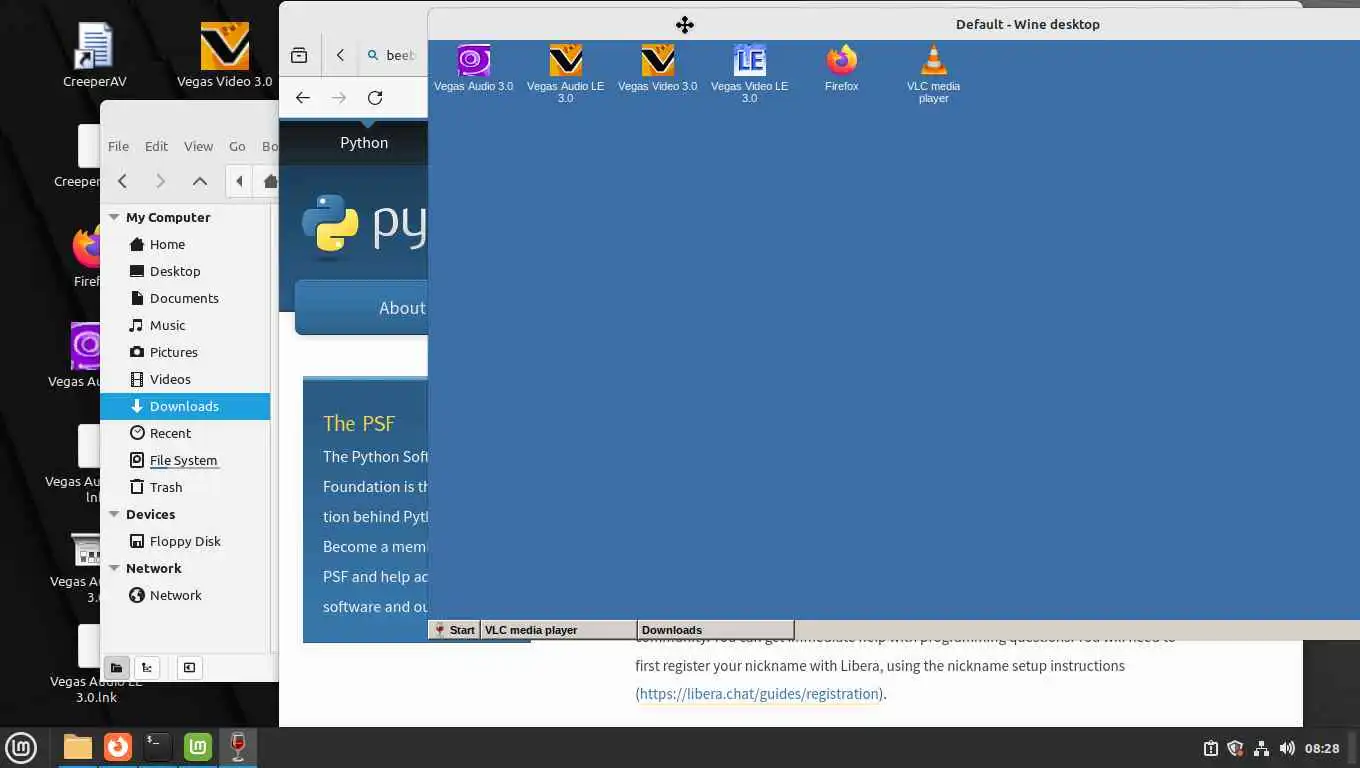This screenshot has height=768, width=1360.
Task: Show places view in sidebar footer
Action: 116,667
